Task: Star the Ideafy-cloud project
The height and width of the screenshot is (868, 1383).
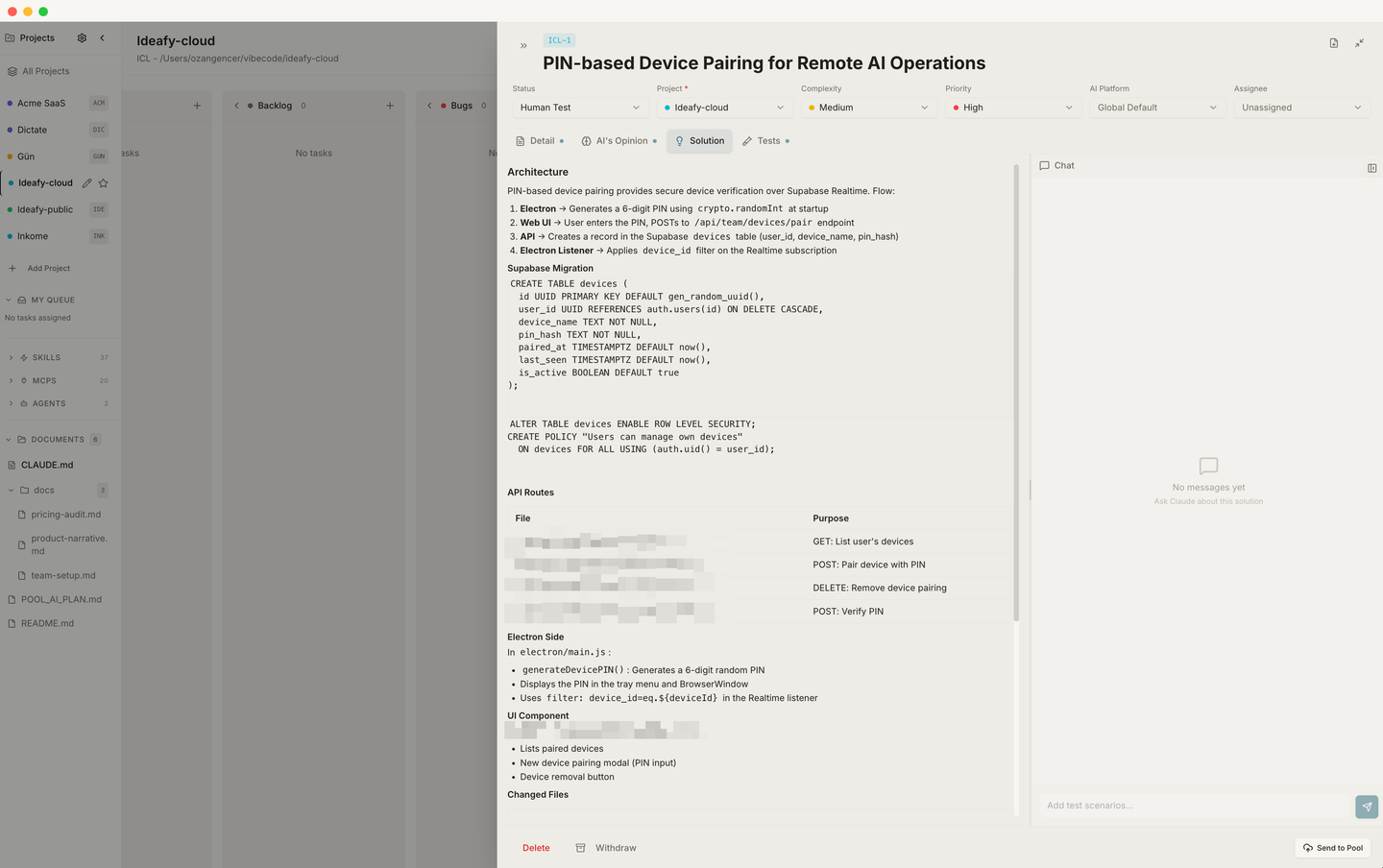Action: [x=104, y=182]
